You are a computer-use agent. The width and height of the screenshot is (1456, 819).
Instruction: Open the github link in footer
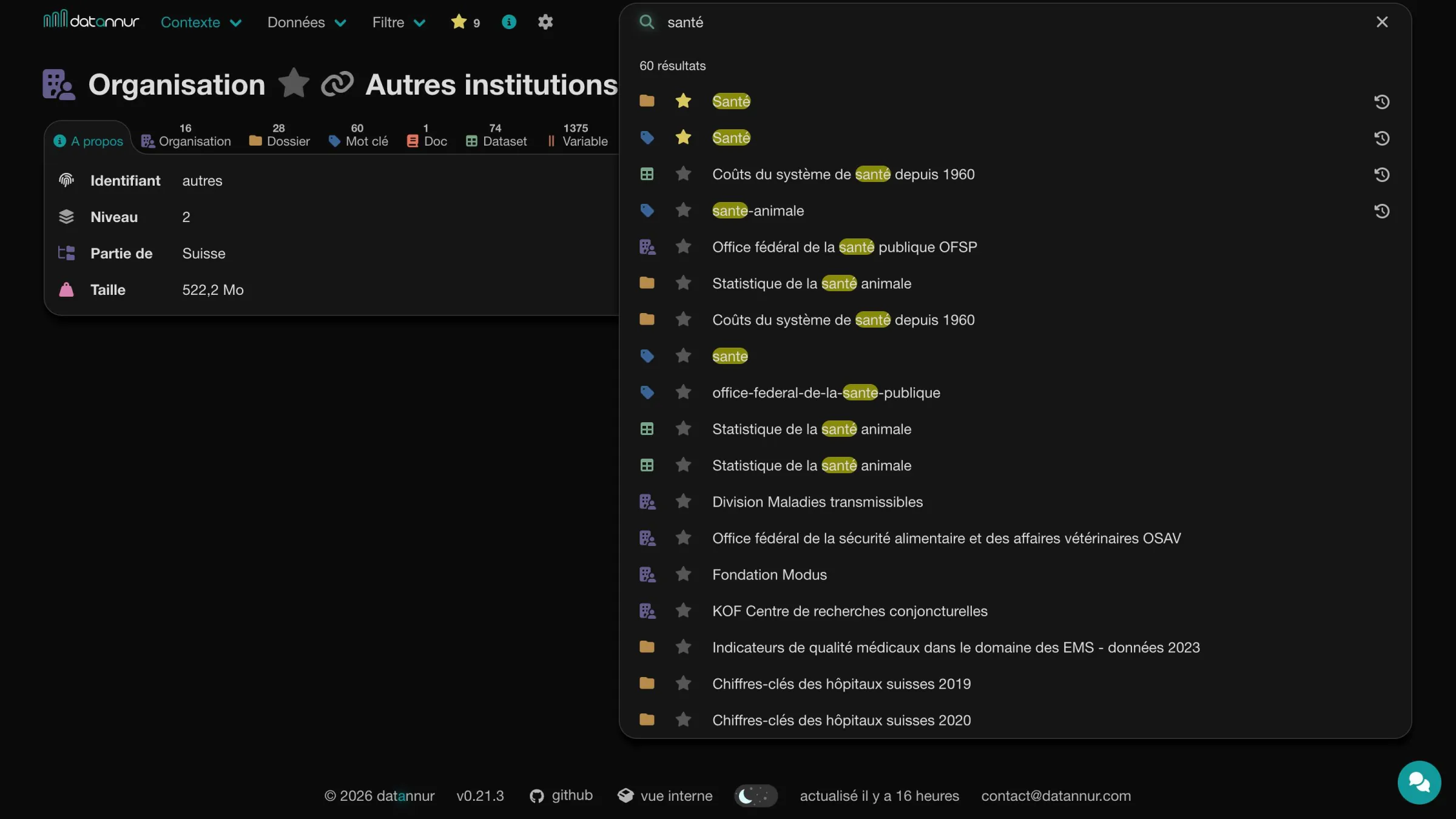point(561,795)
